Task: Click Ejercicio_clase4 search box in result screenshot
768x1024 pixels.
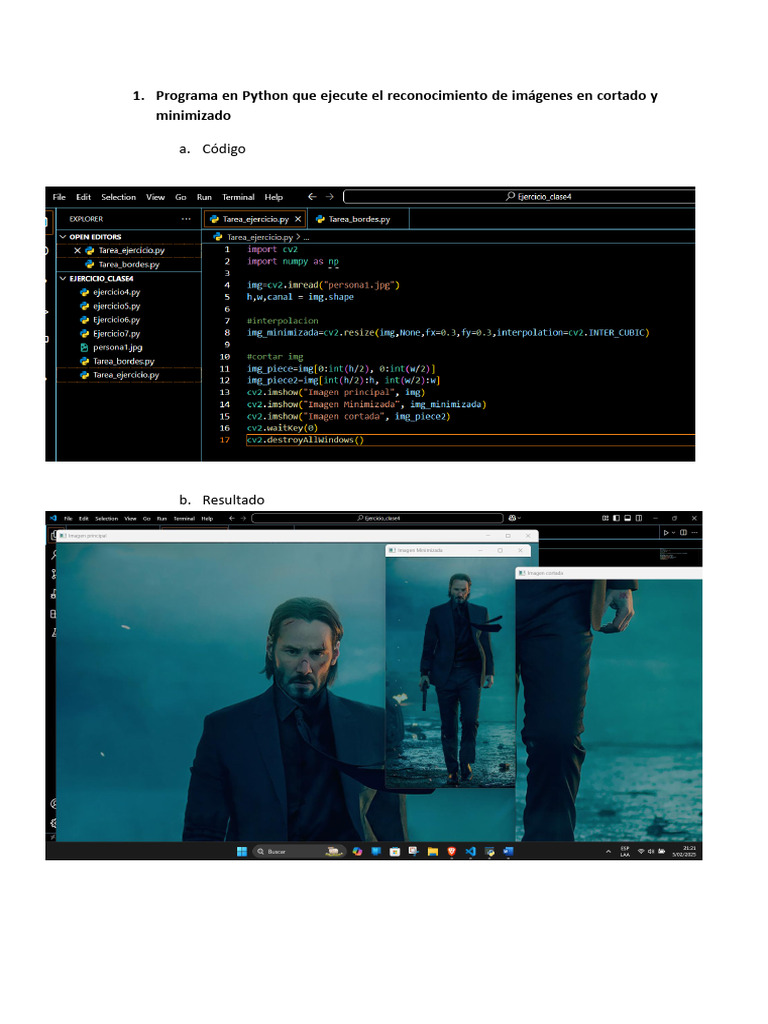Action: pyautogui.click(x=377, y=518)
